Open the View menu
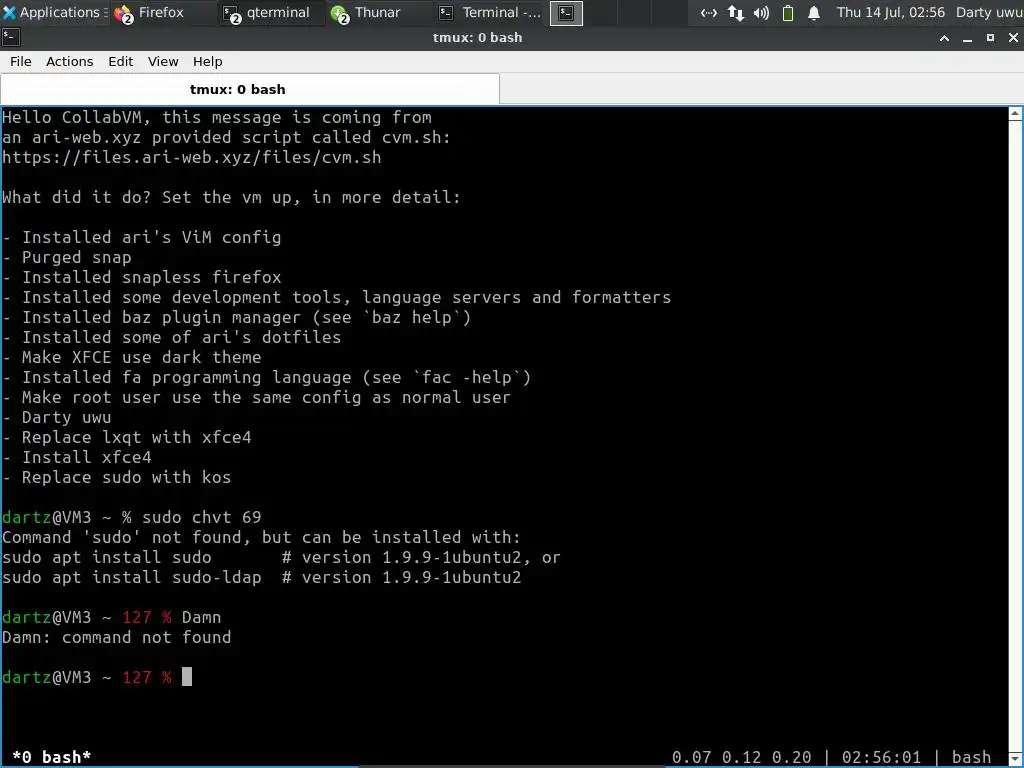 tap(163, 61)
